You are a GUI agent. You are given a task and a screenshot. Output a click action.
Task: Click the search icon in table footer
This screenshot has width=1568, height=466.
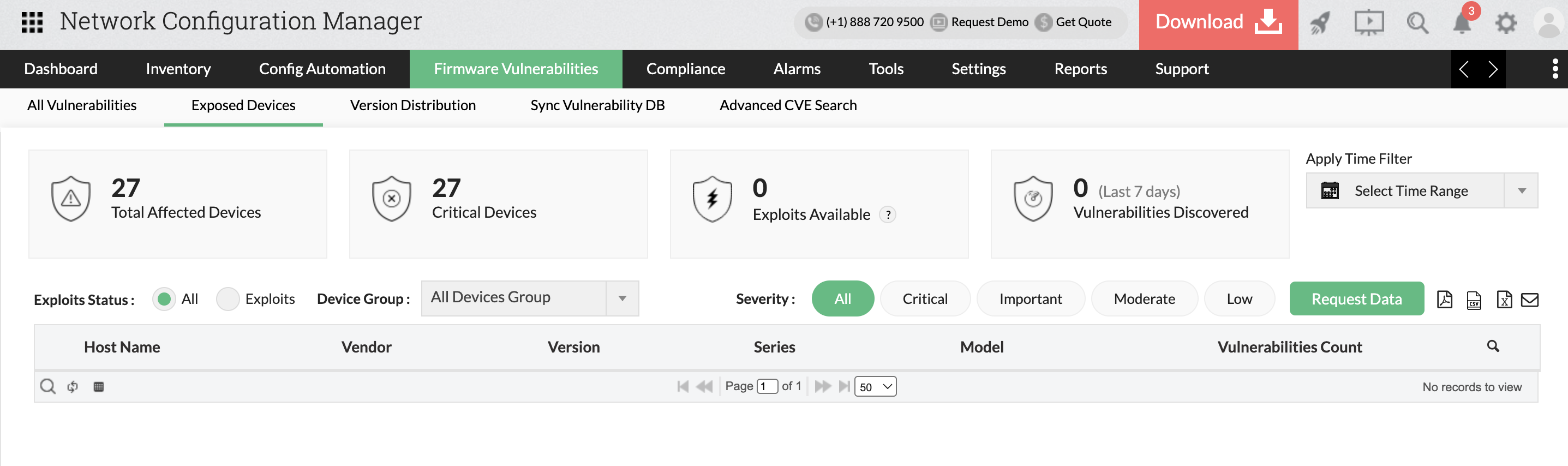(x=47, y=386)
